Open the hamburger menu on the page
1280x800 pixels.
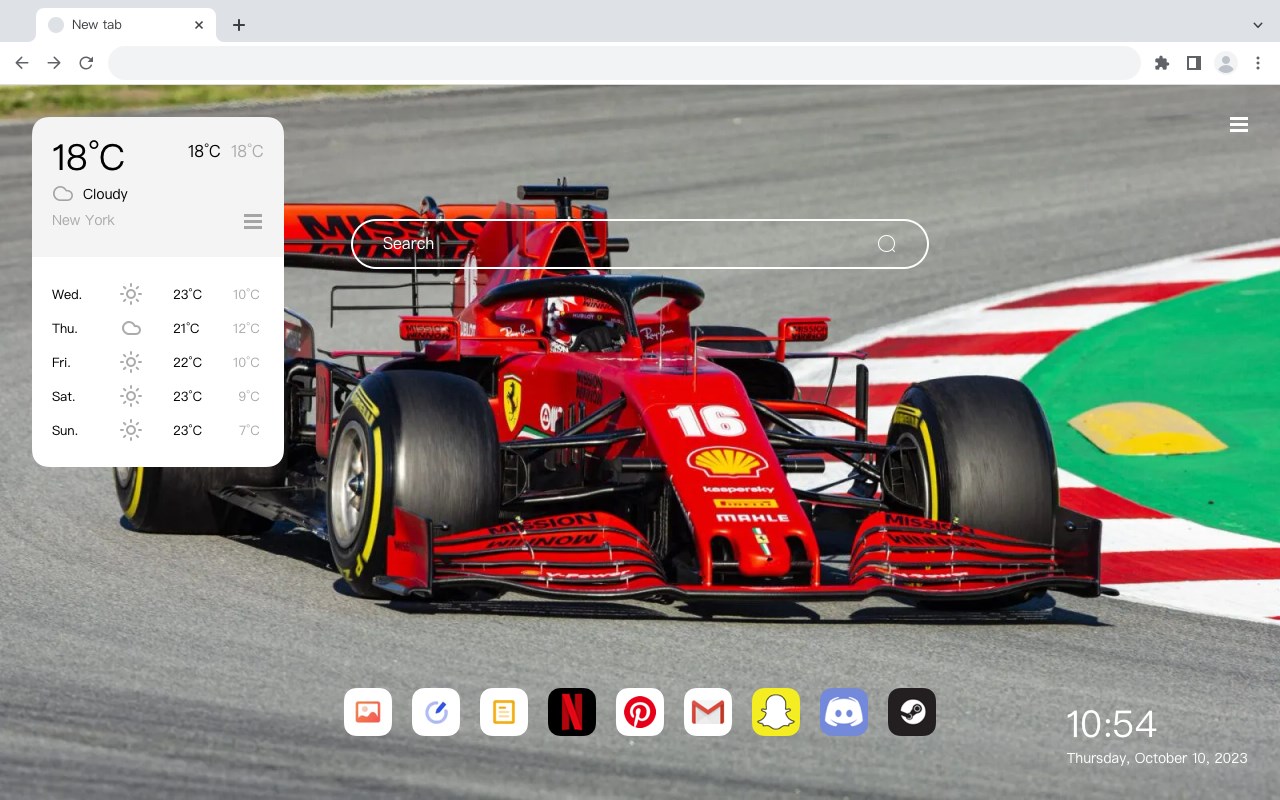[x=1239, y=125]
